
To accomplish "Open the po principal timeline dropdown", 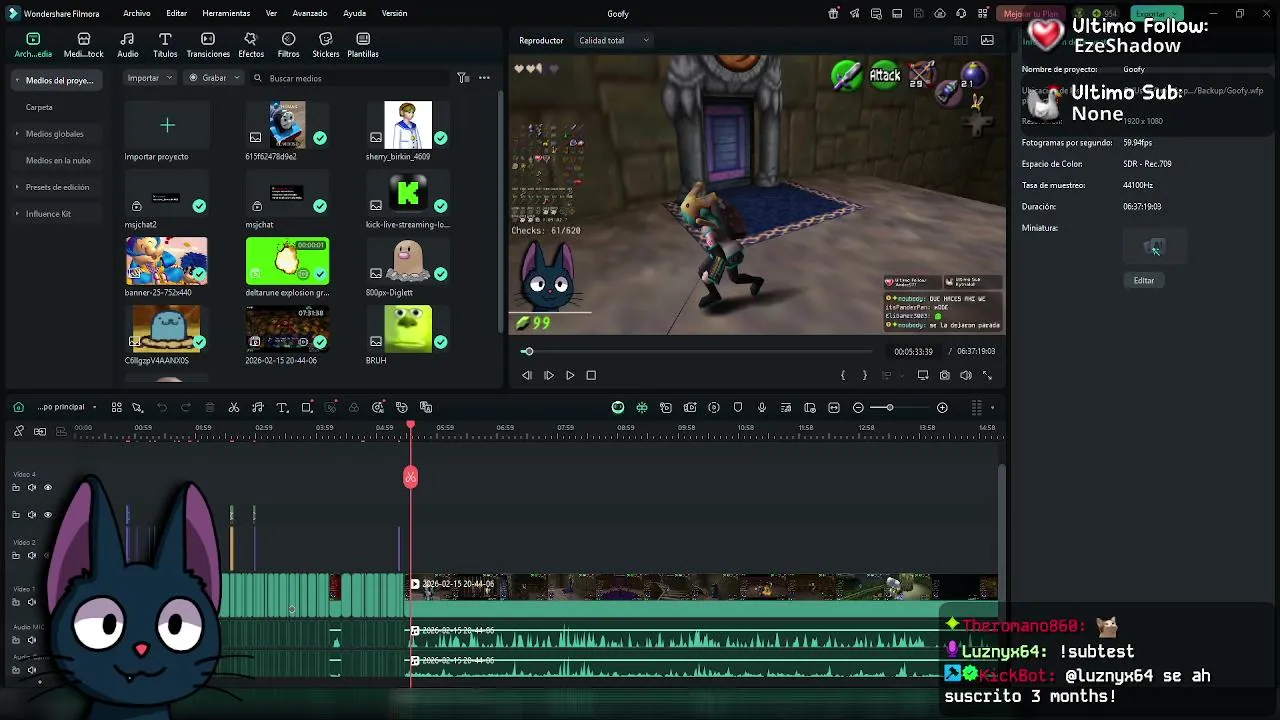I will (66, 407).
